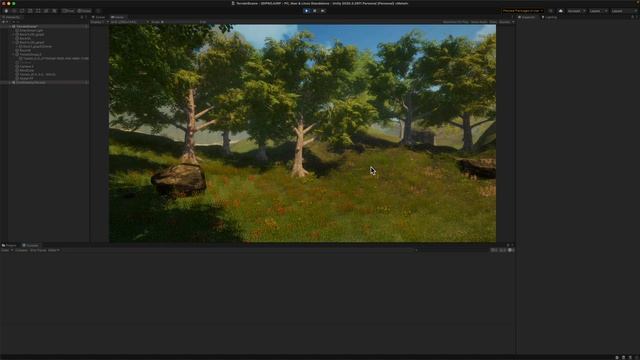The height and width of the screenshot is (360, 640).
Task: Toggle Global/Local handle rotation
Action: pyautogui.click(x=84, y=11)
